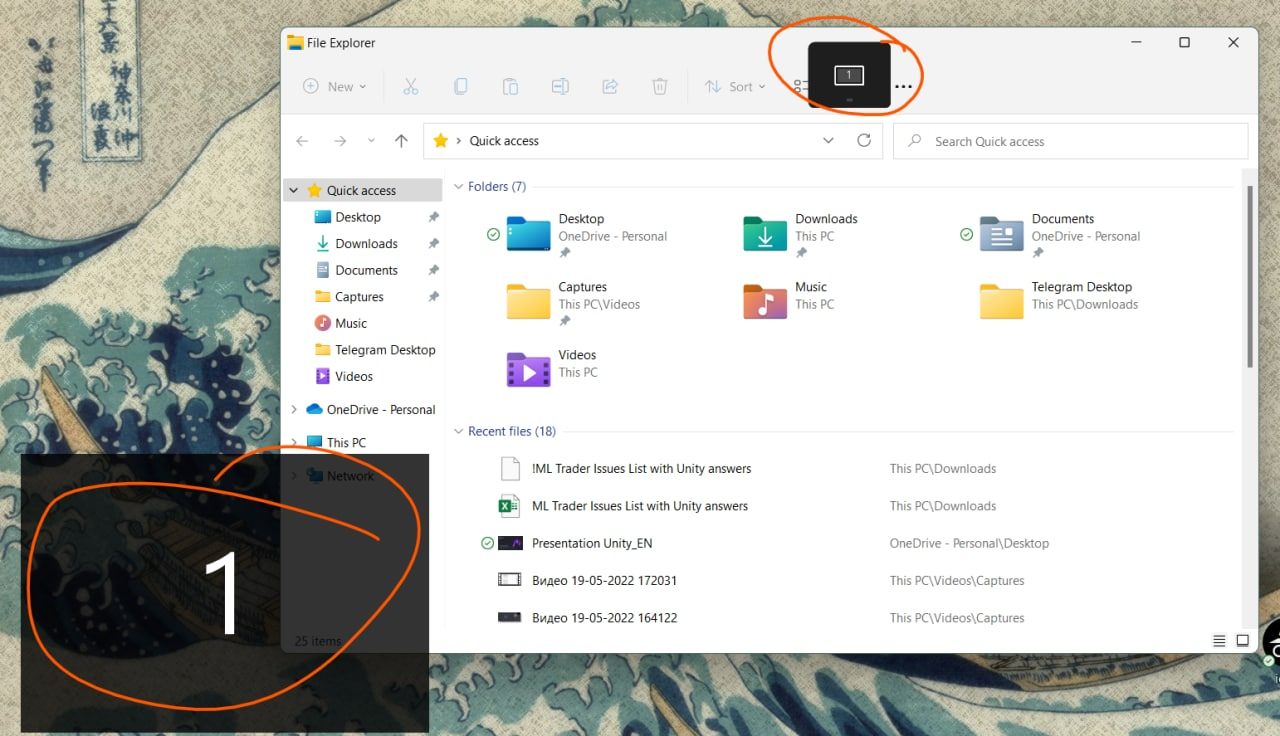Collapse the Recent files (18) group
Image resolution: width=1280 pixels, height=736 pixels.
point(459,431)
